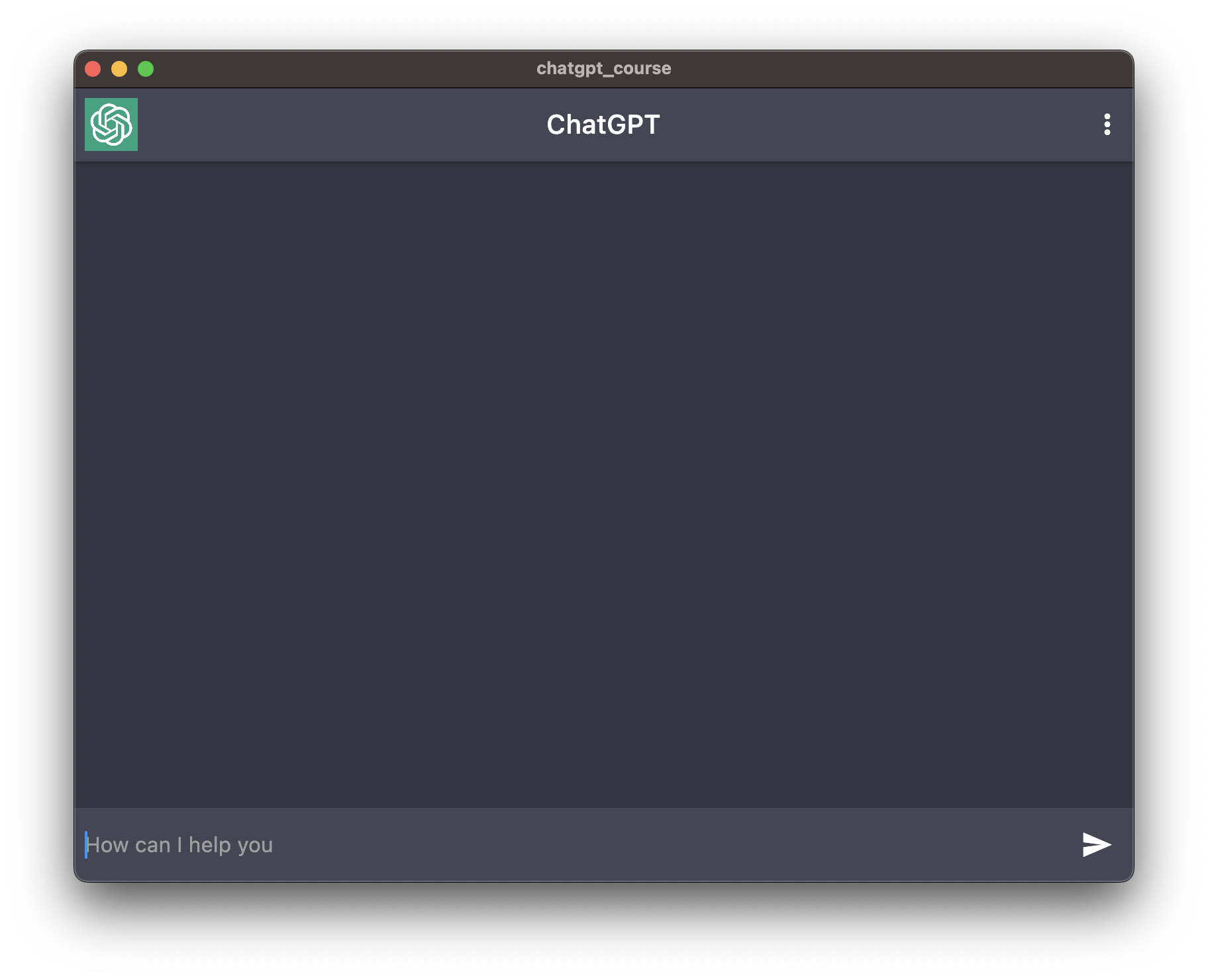Screen dimensions: 1208x980
Task: Click the ChatGPT logo in the app bar
Action: (111, 124)
